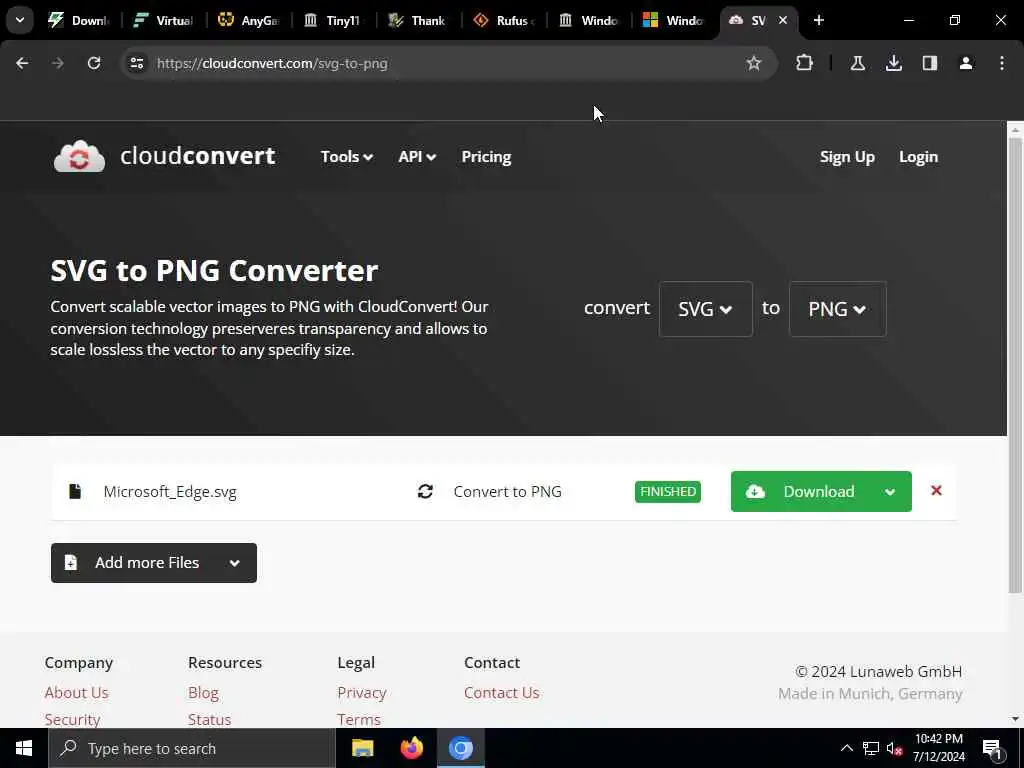Click the page vertical scrollbar
Screen dimensions: 1024x768
tap(1015, 366)
